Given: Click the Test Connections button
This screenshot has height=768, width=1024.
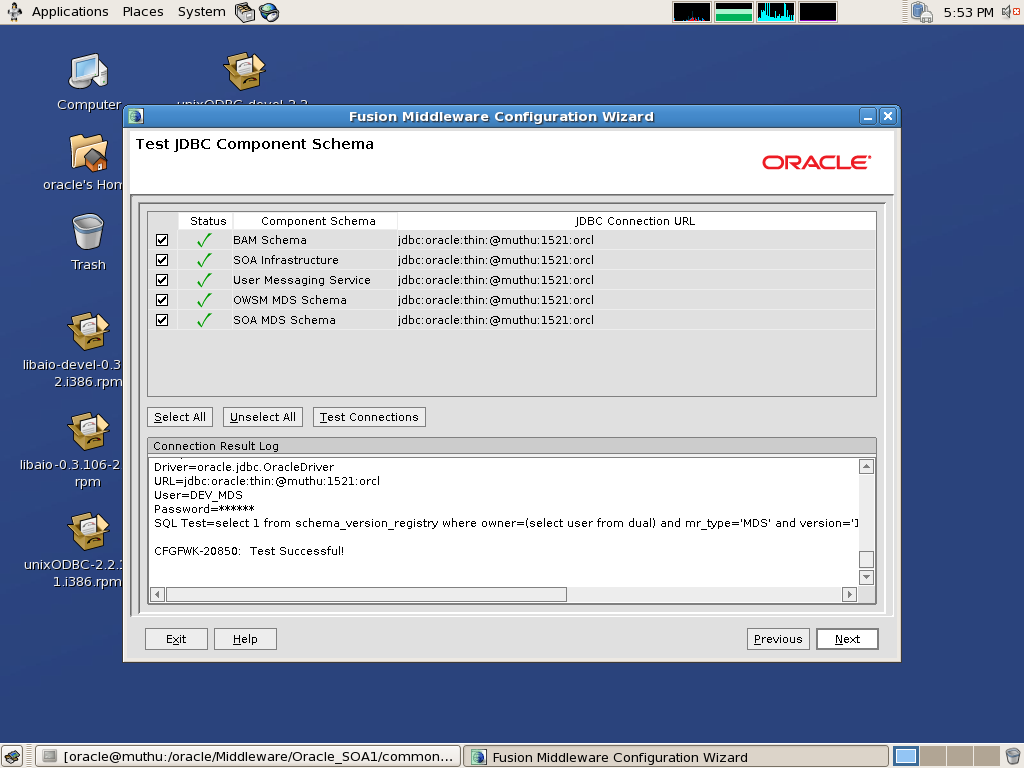Looking at the screenshot, I should 369,417.
